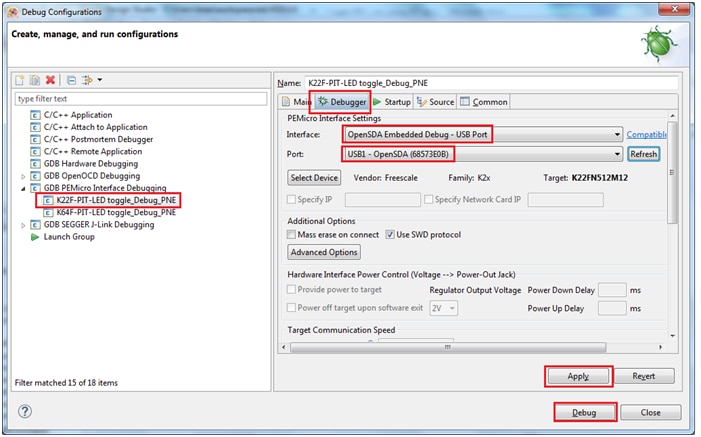Viewport: 701px width, 437px height.
Task: Click icon next to GDB Hardware Debugging
Action: (35, 164)
